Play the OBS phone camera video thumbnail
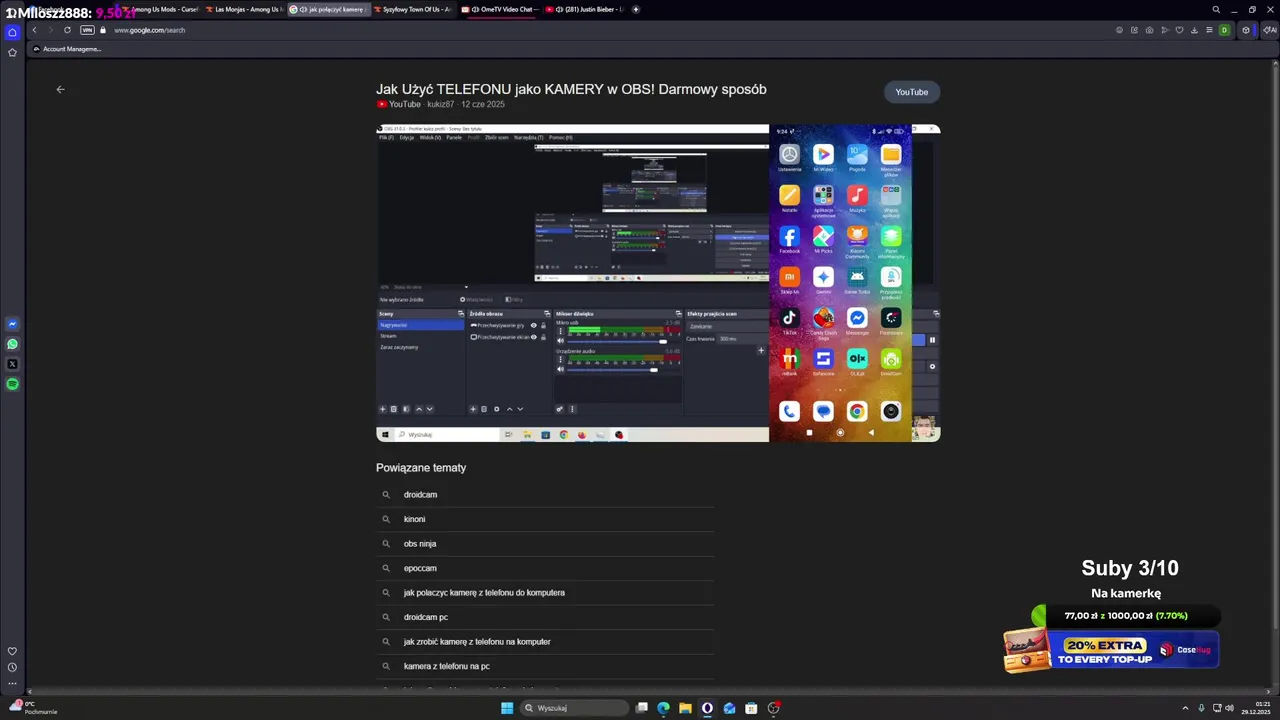This screenshot has width=1280, height=720. click(x=658, y=283)
